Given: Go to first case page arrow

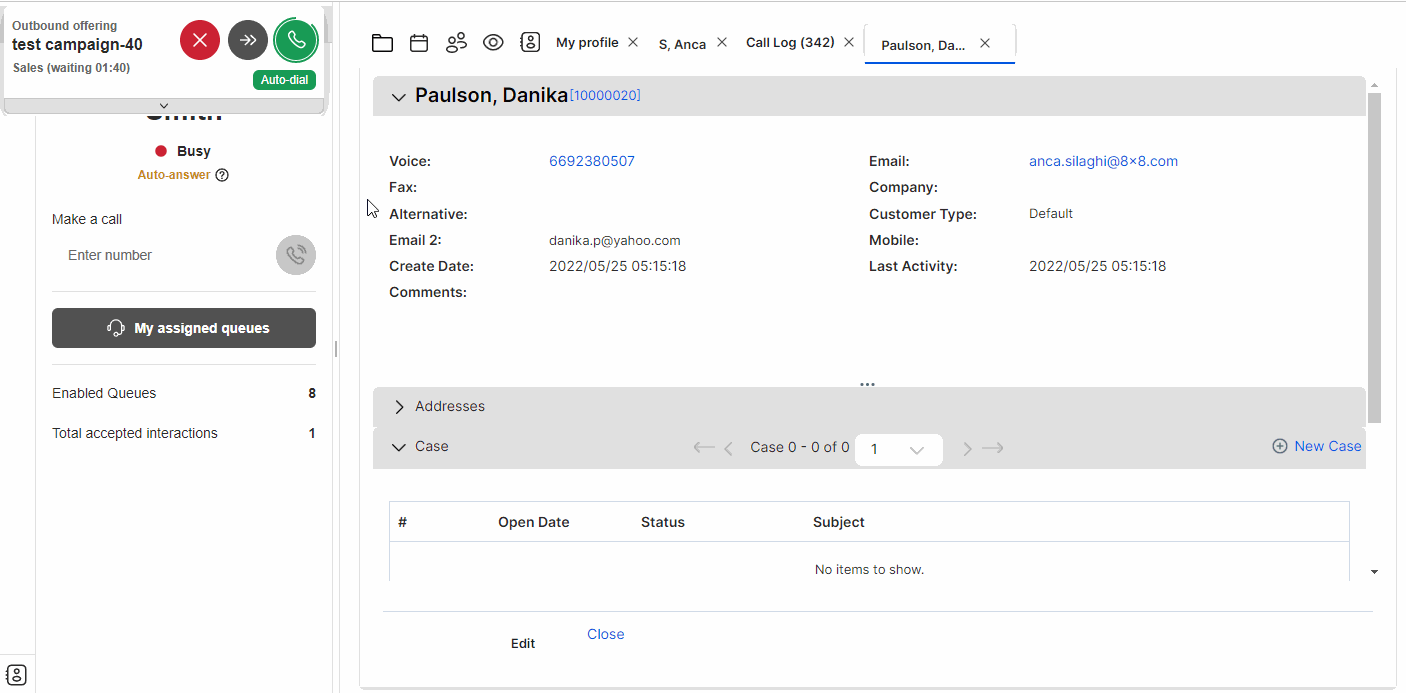Looking at the screenshot, I should 704,448.
